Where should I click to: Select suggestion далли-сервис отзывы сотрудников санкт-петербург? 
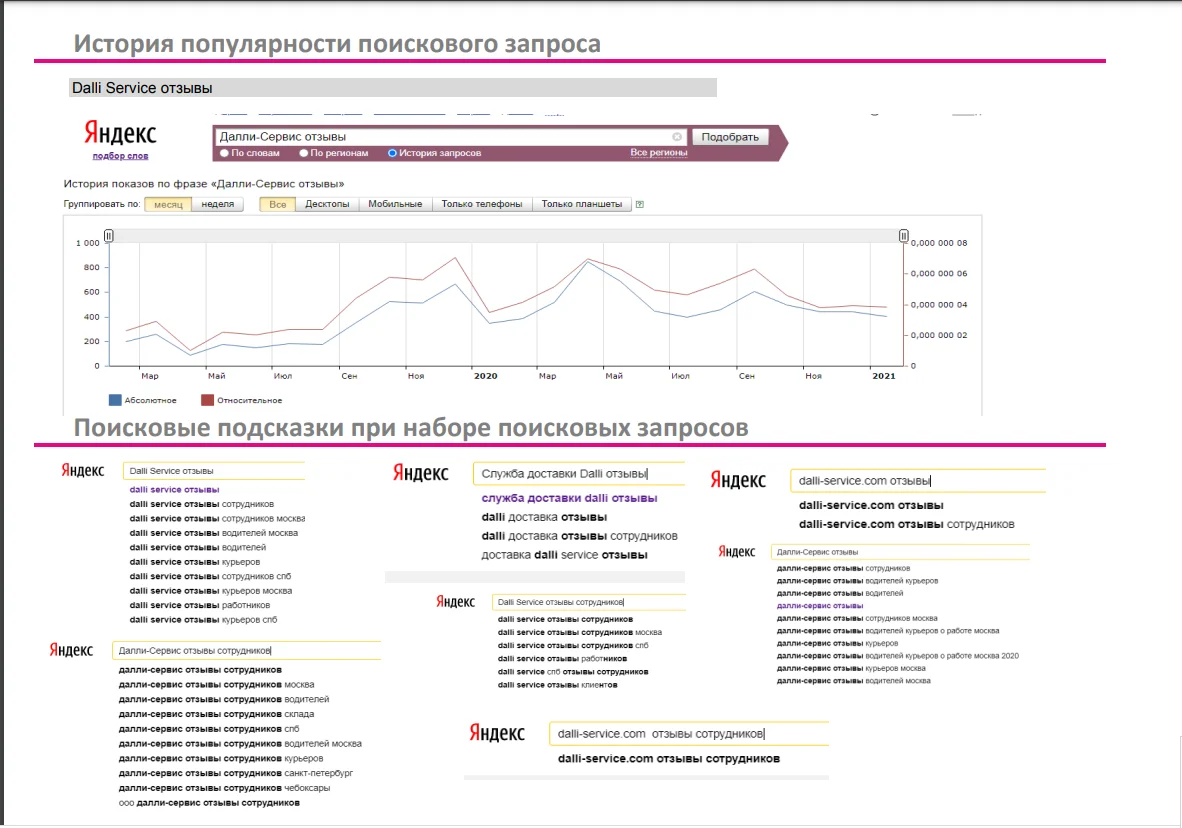pos(236,773)
